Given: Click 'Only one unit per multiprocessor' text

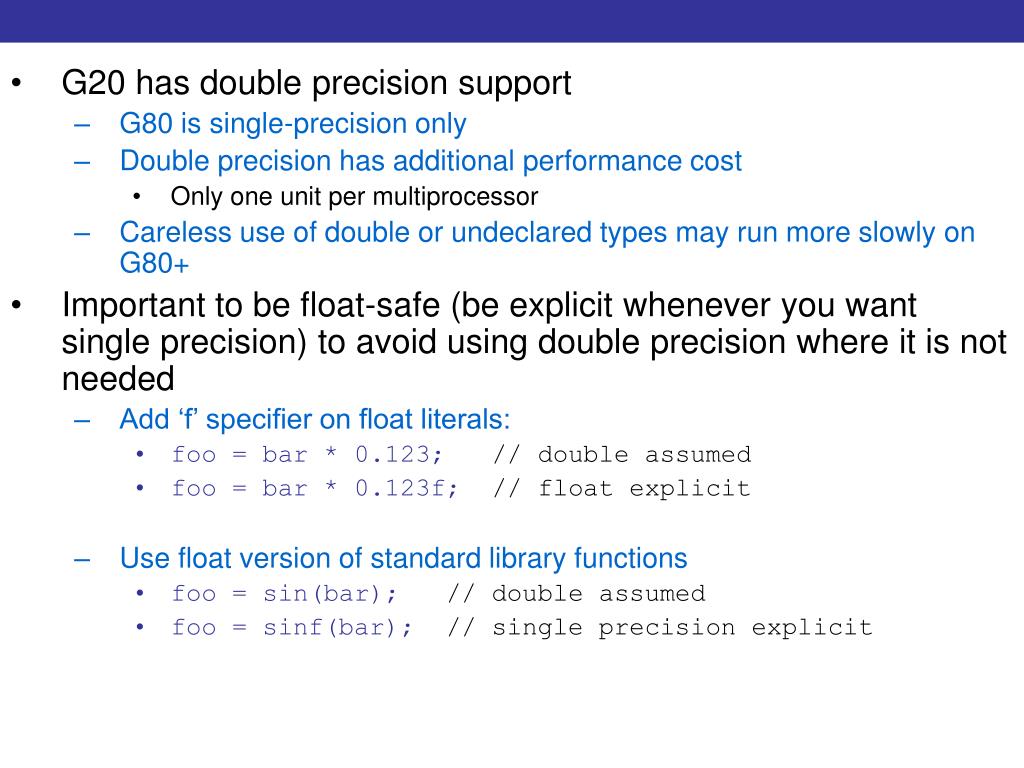Looking at the screenshot, I should coord(354,197).
